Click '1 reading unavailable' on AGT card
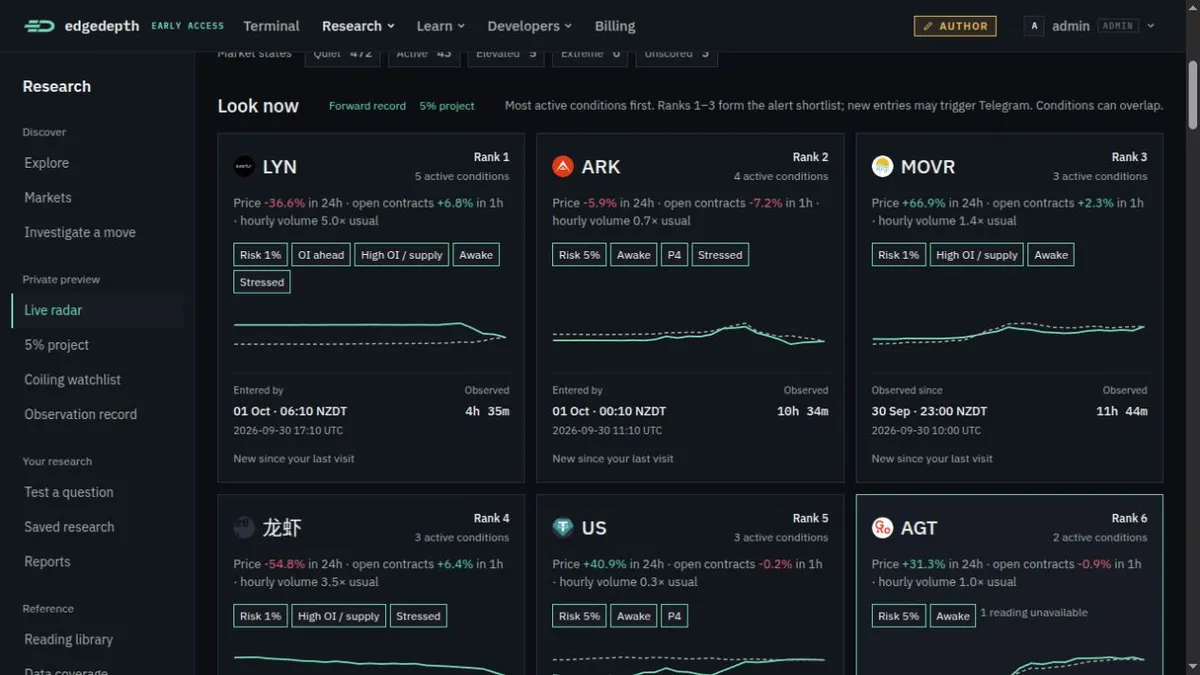The height and width of the screenshot is (675, 1200). 1034,613
